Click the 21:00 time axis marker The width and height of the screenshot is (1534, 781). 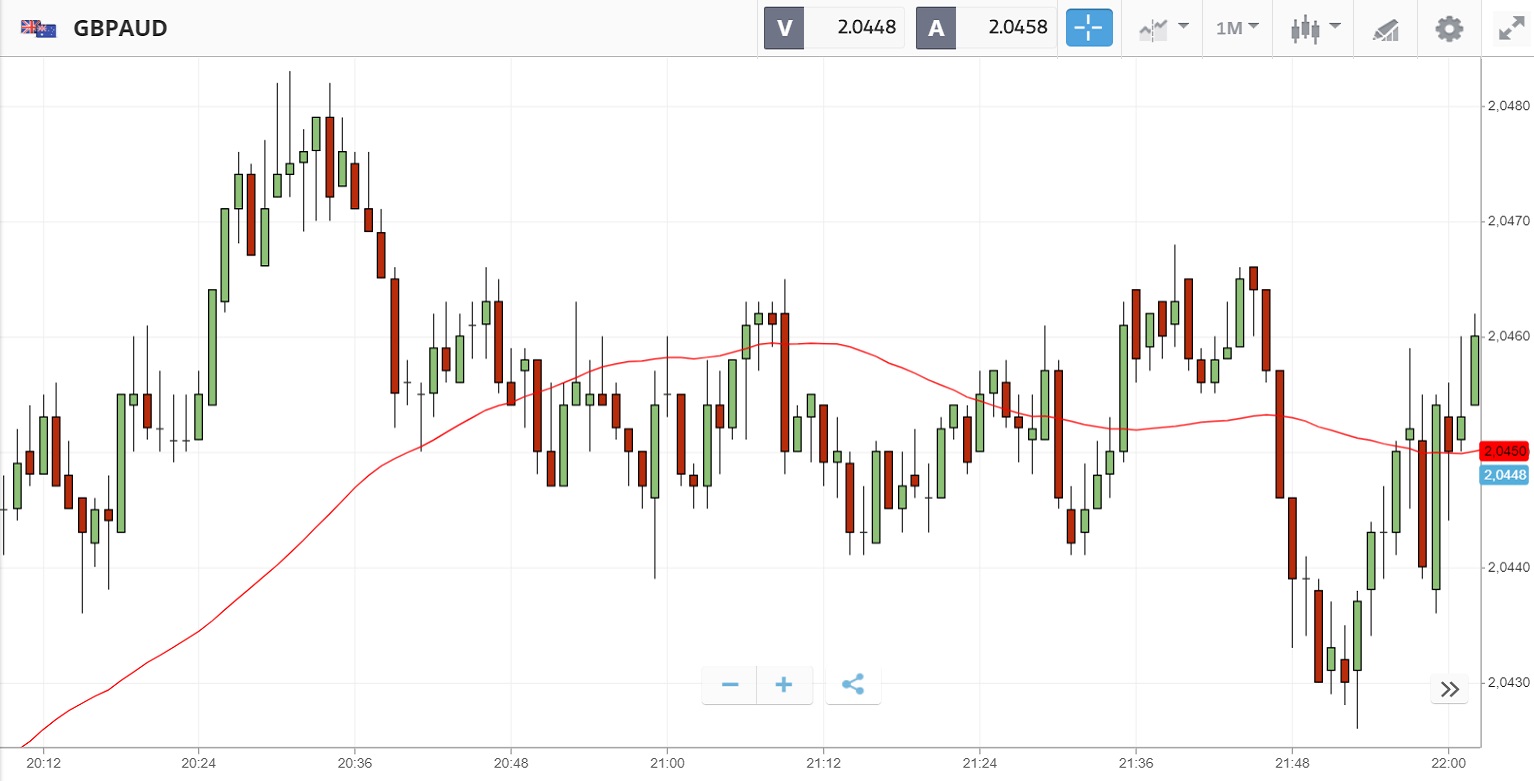[x=666, y=762]
